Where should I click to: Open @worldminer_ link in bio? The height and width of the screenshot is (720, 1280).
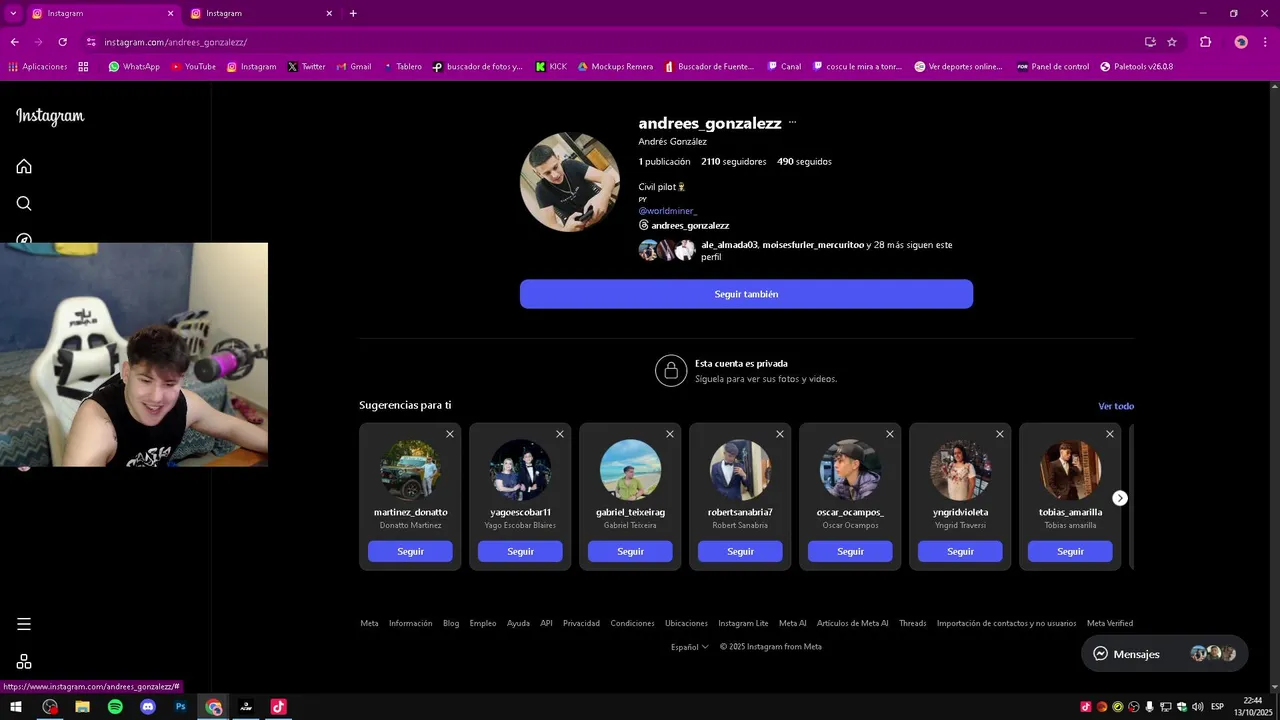tap(668, 211)
